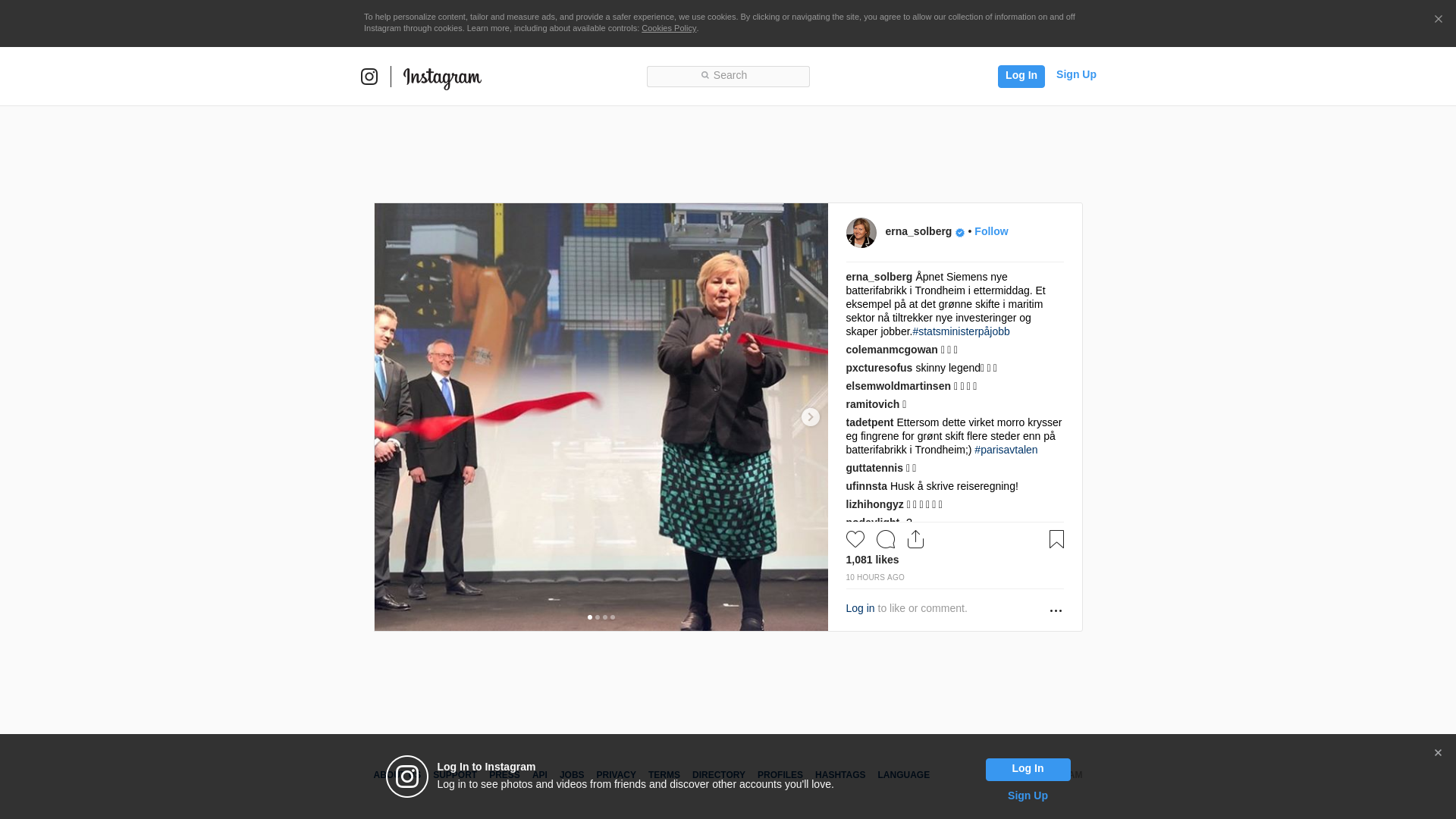Screen dimensions: 1456x819
Task: Click Log In button in bottom banner
Action: (1028, 769)
